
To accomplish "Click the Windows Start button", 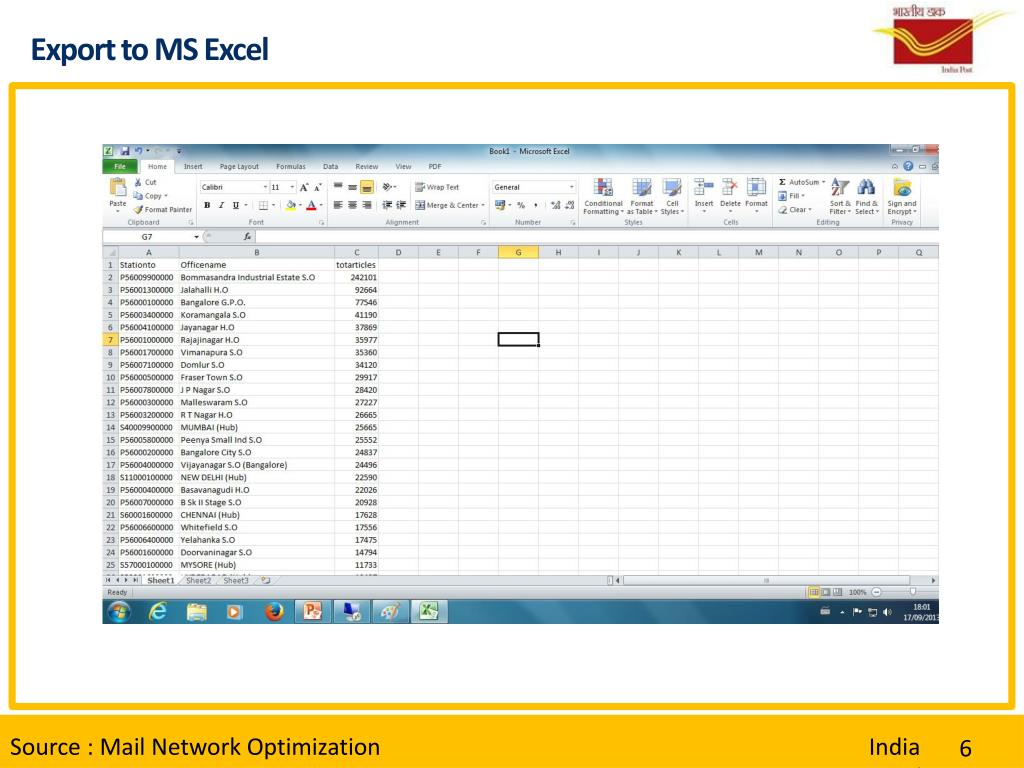I will (x=120, y=612).
